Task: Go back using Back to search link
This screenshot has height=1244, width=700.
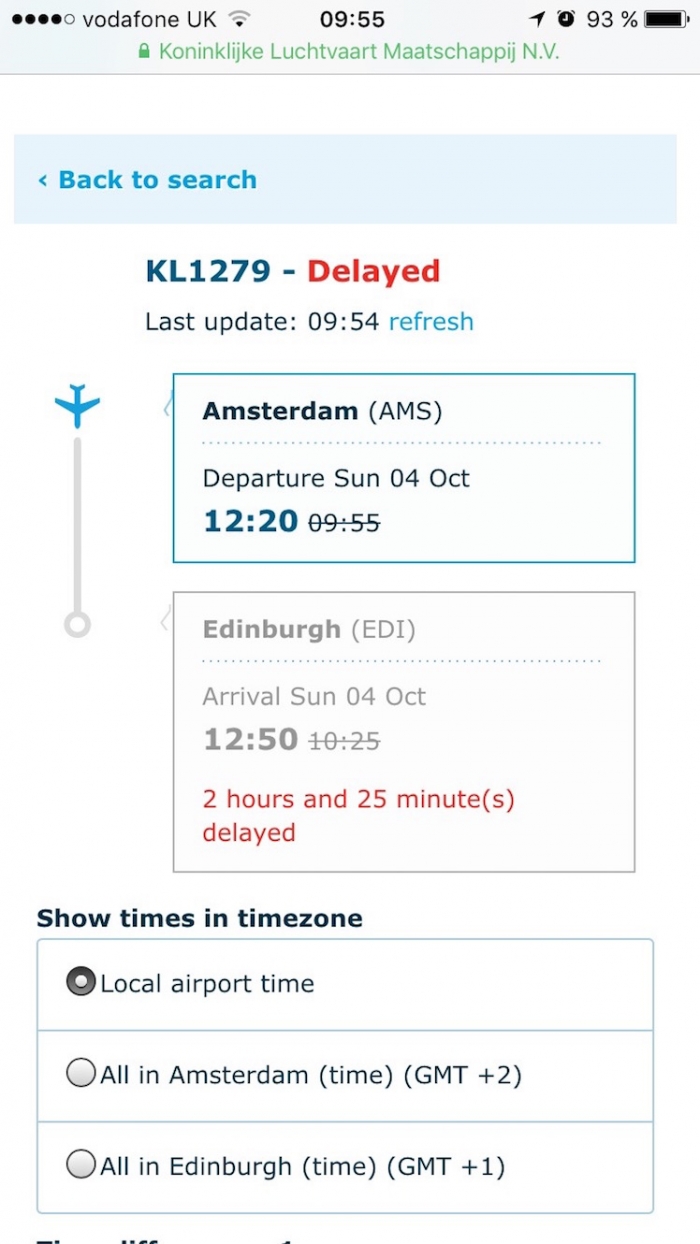Action: pyautogui.click(x=148, y=180)
